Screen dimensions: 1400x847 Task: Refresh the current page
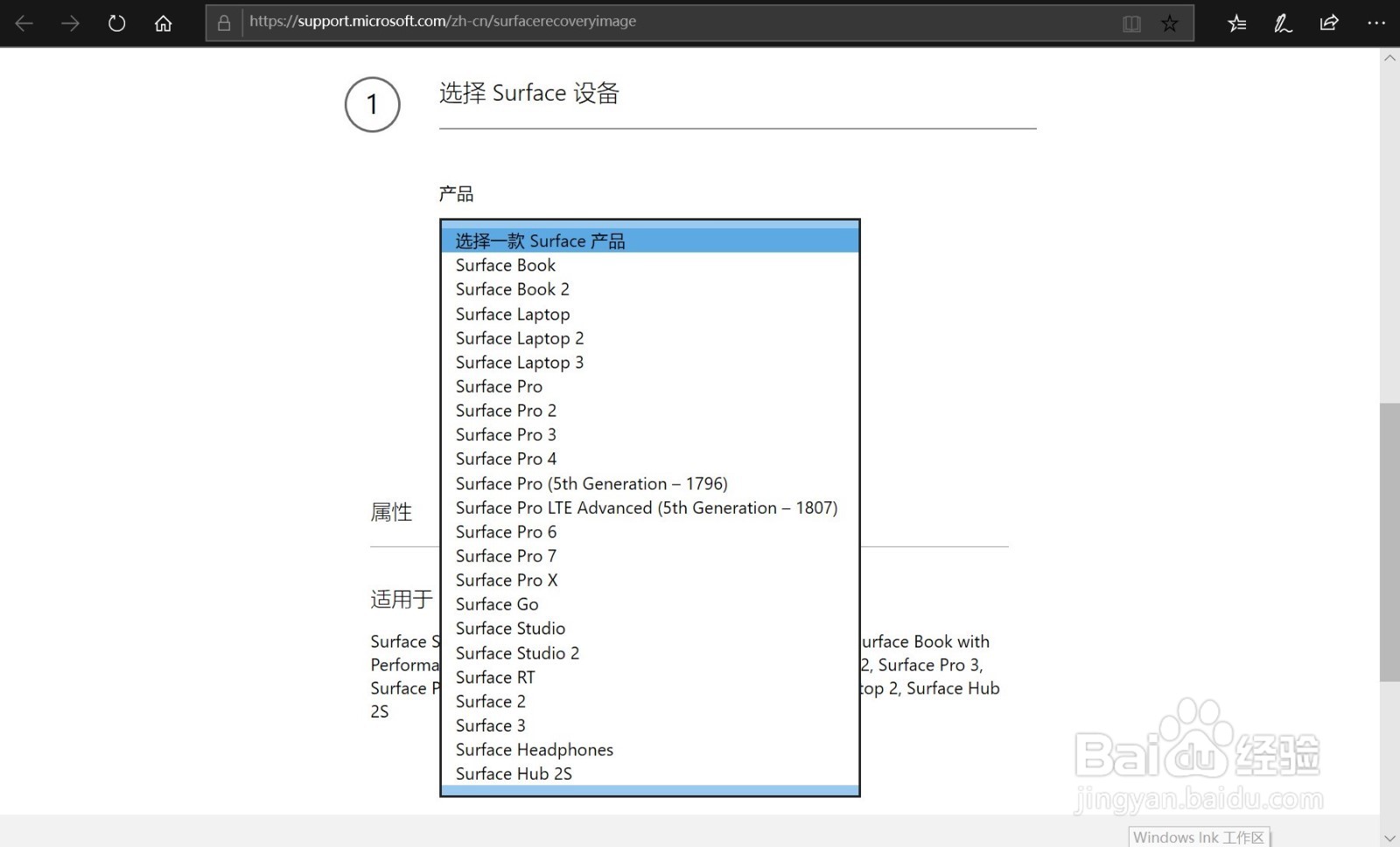coord(116,24)
